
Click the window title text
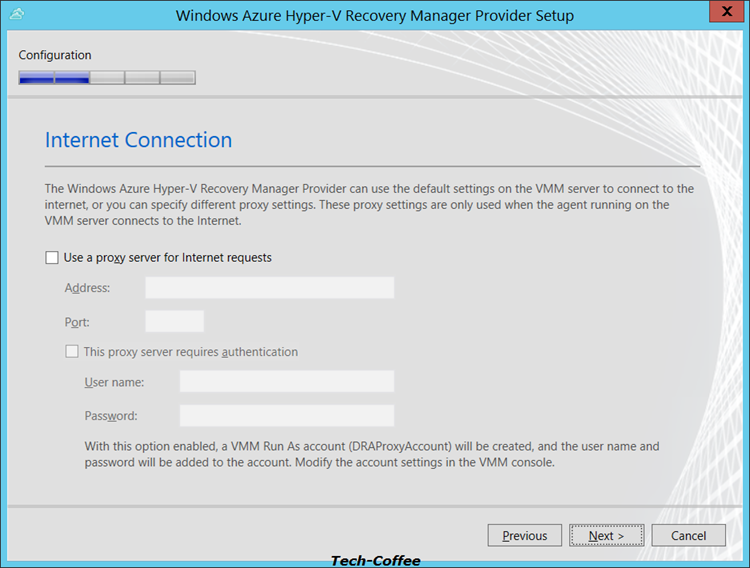pyautogui.click(x=375, y=16)
